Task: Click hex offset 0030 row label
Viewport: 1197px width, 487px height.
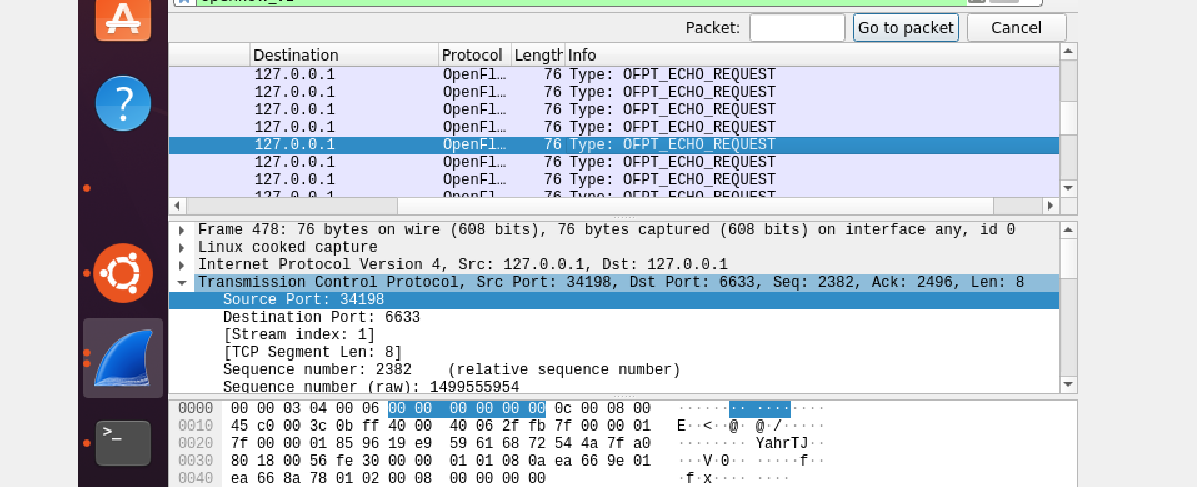Action: pos(195,460)
